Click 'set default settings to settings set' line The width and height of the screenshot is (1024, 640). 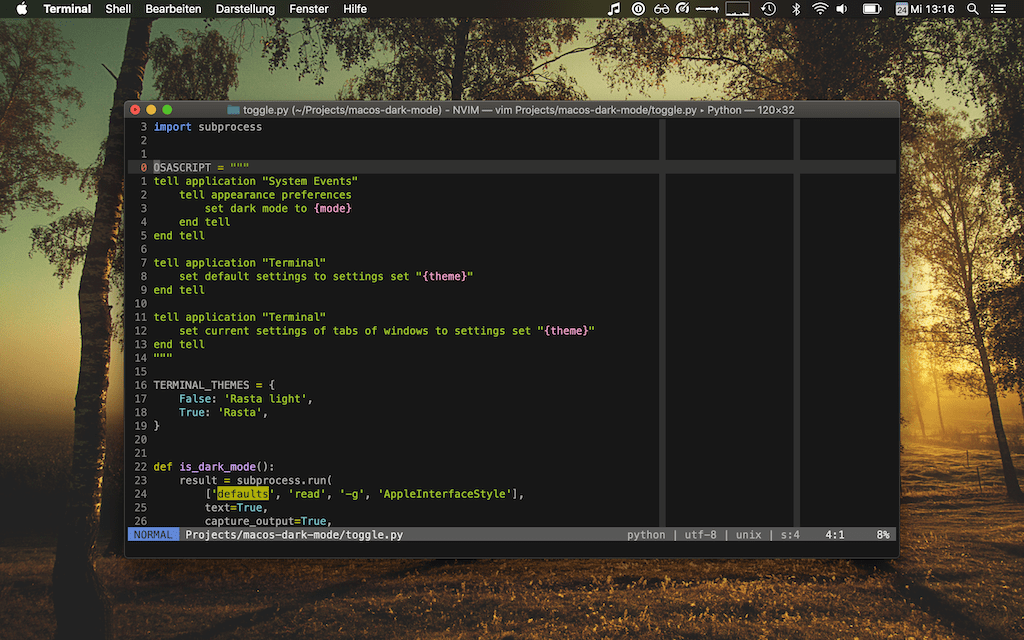pos(326,276)
